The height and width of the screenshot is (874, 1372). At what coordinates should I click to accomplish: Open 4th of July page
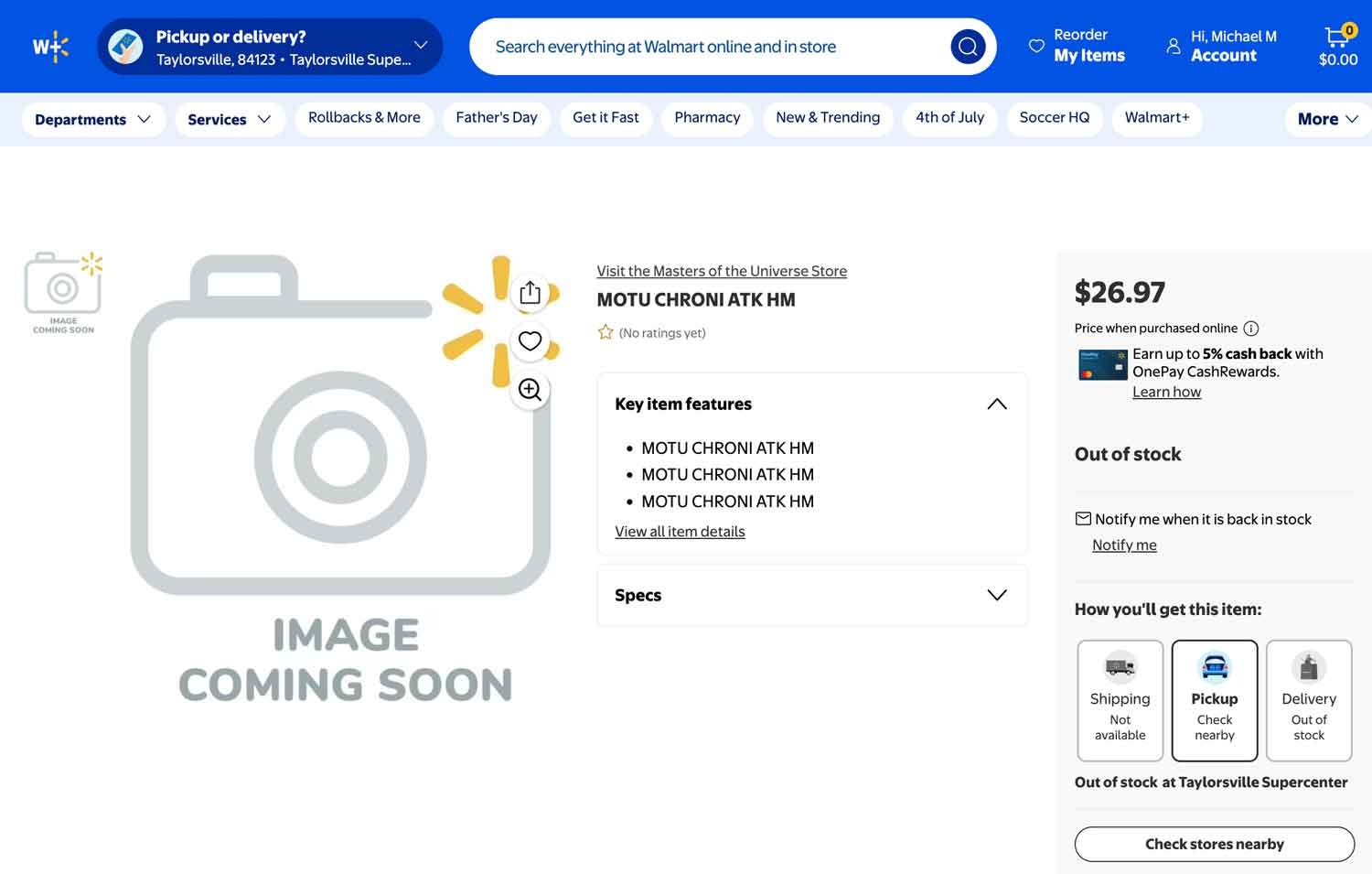pyautogui.click(x=949, y=118)
